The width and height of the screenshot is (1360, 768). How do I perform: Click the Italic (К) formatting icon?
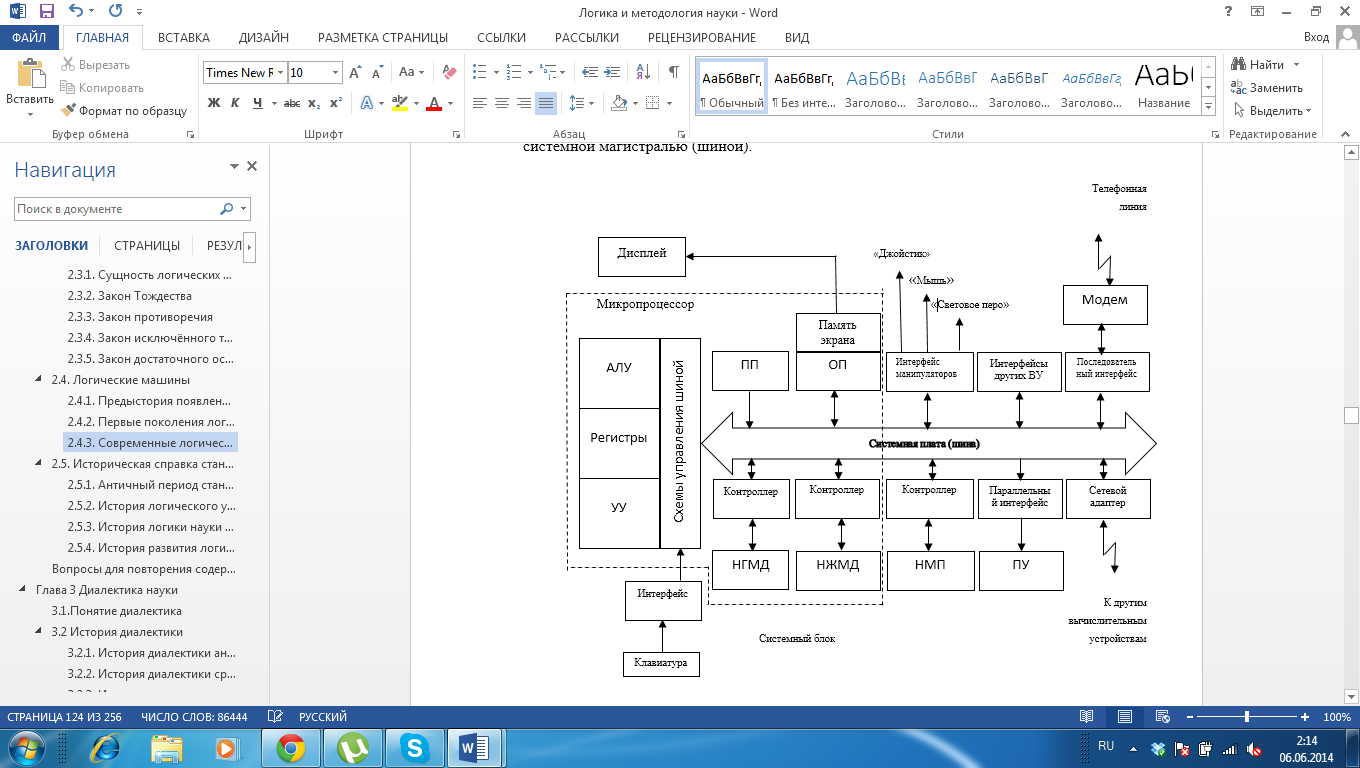235,103
